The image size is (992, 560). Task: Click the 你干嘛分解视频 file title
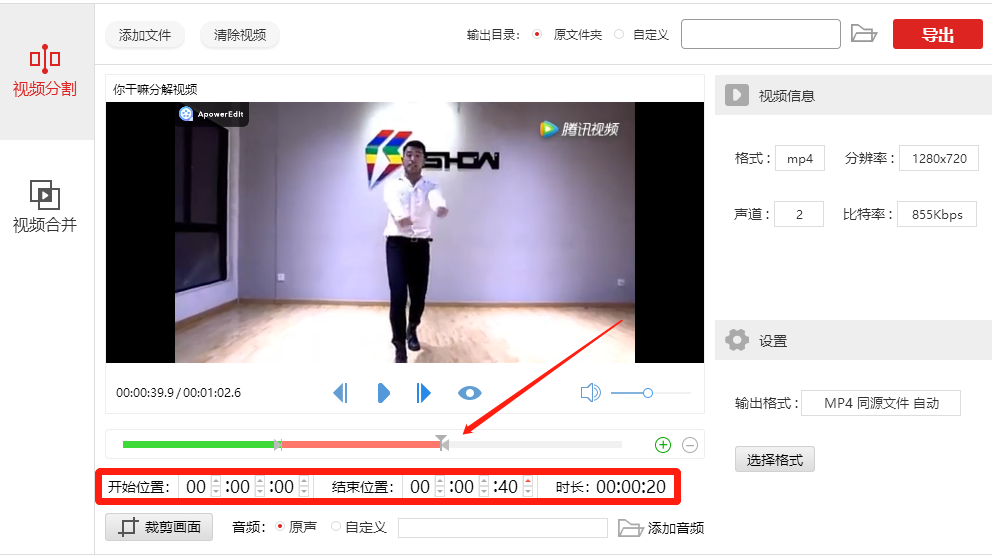point(155,89)
